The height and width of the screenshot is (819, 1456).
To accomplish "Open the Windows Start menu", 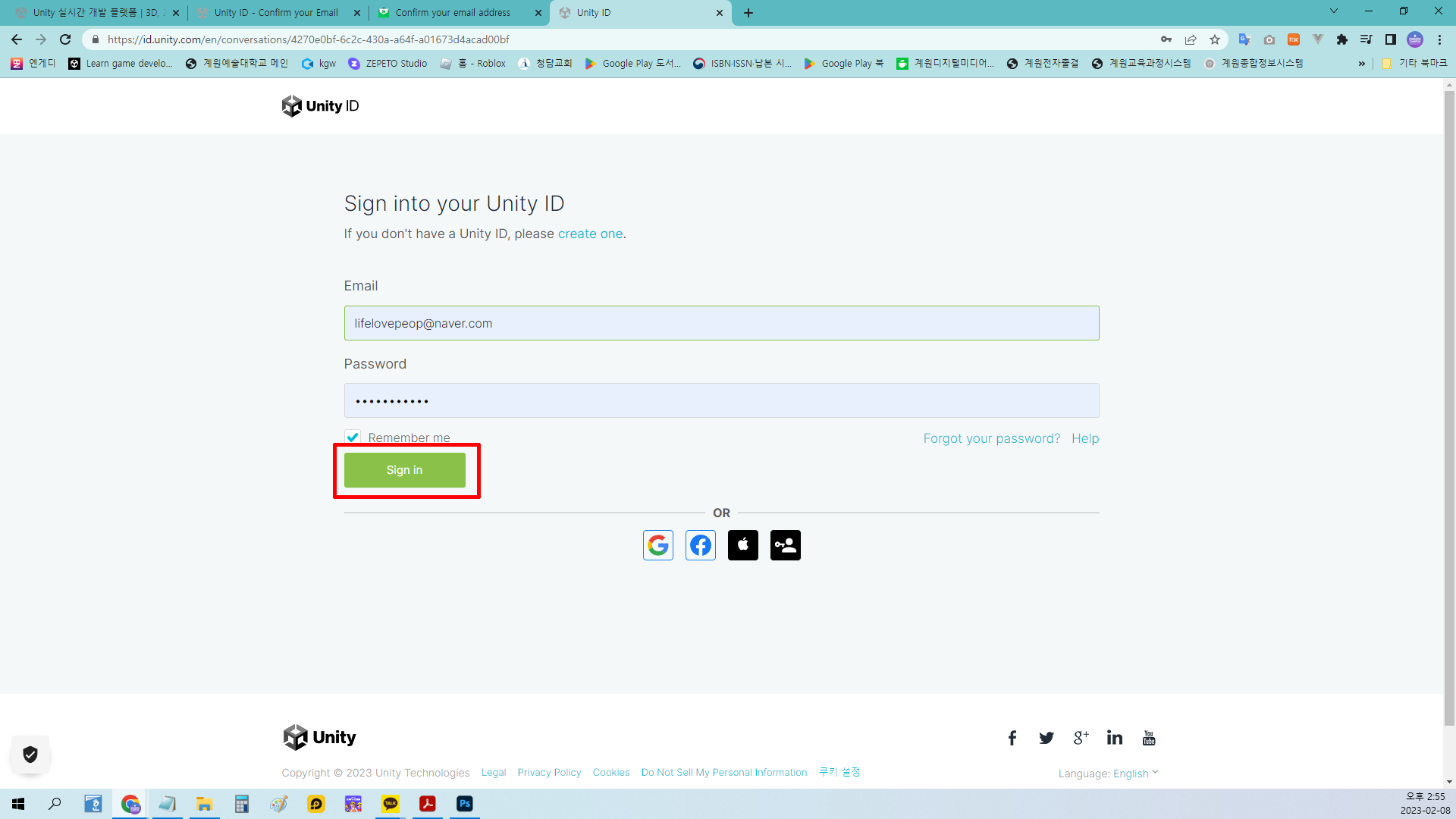I will point(18,804).
